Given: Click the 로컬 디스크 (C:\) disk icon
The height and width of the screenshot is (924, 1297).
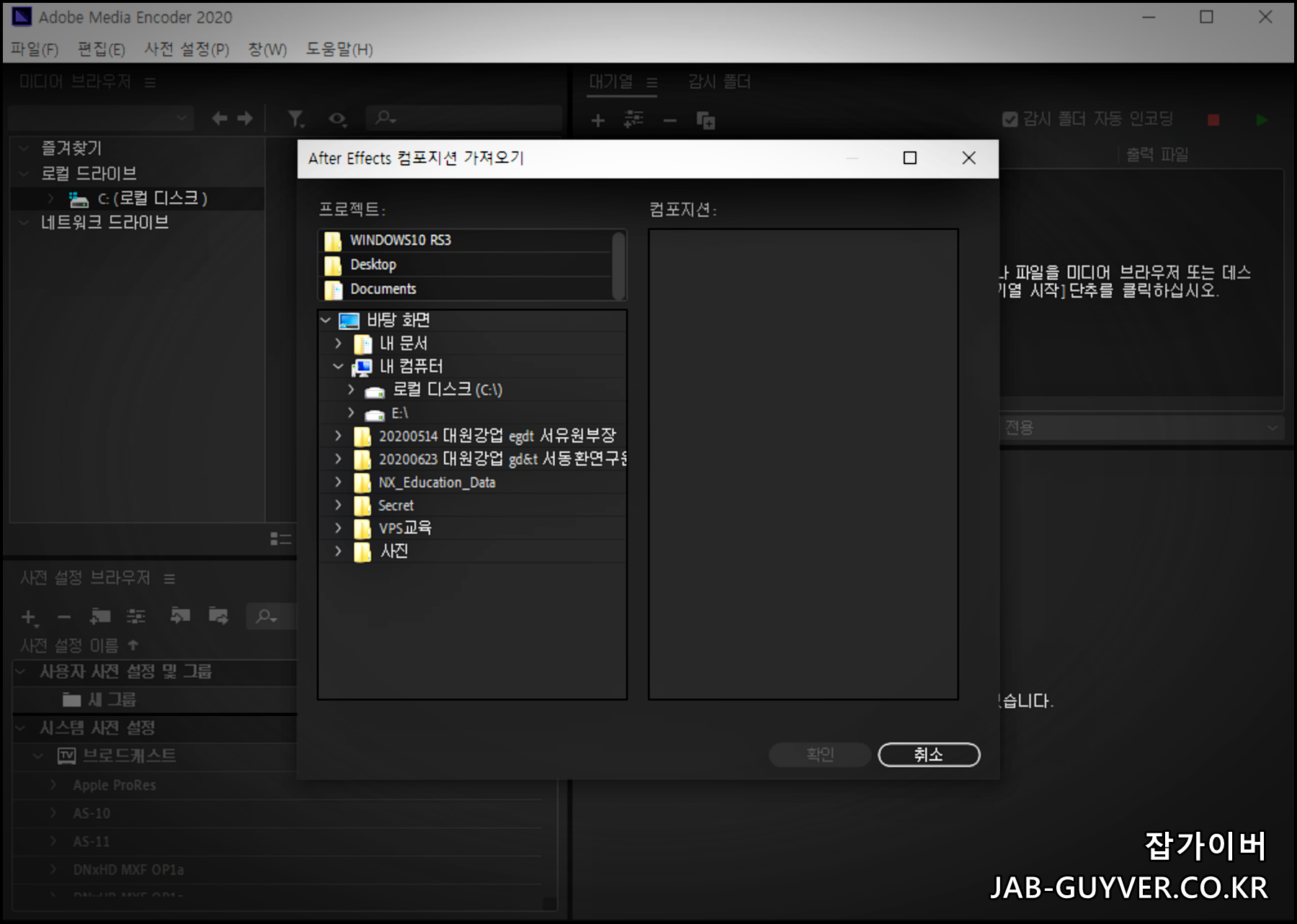Looking at the screenshot, I should (375, 391).
